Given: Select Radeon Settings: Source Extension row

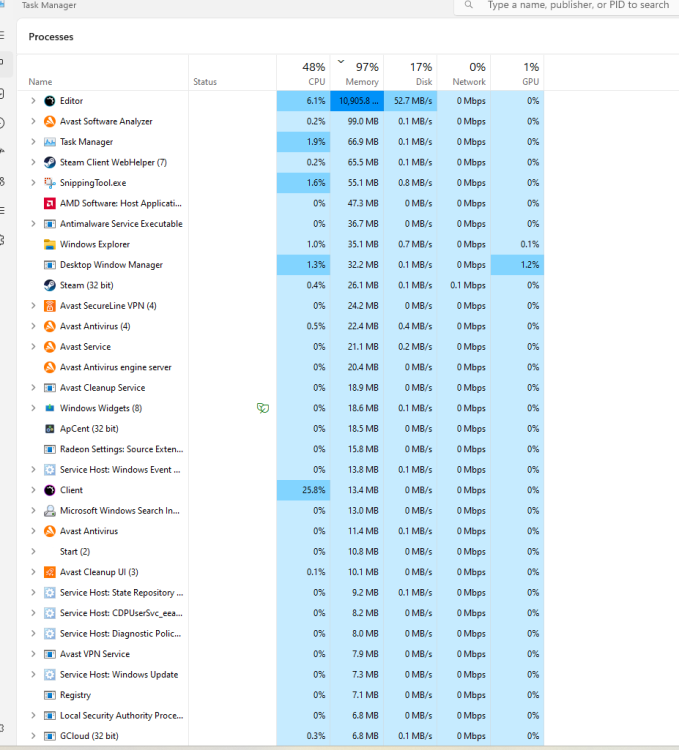Looking at the screenshot, I should (x=280, y=449).
